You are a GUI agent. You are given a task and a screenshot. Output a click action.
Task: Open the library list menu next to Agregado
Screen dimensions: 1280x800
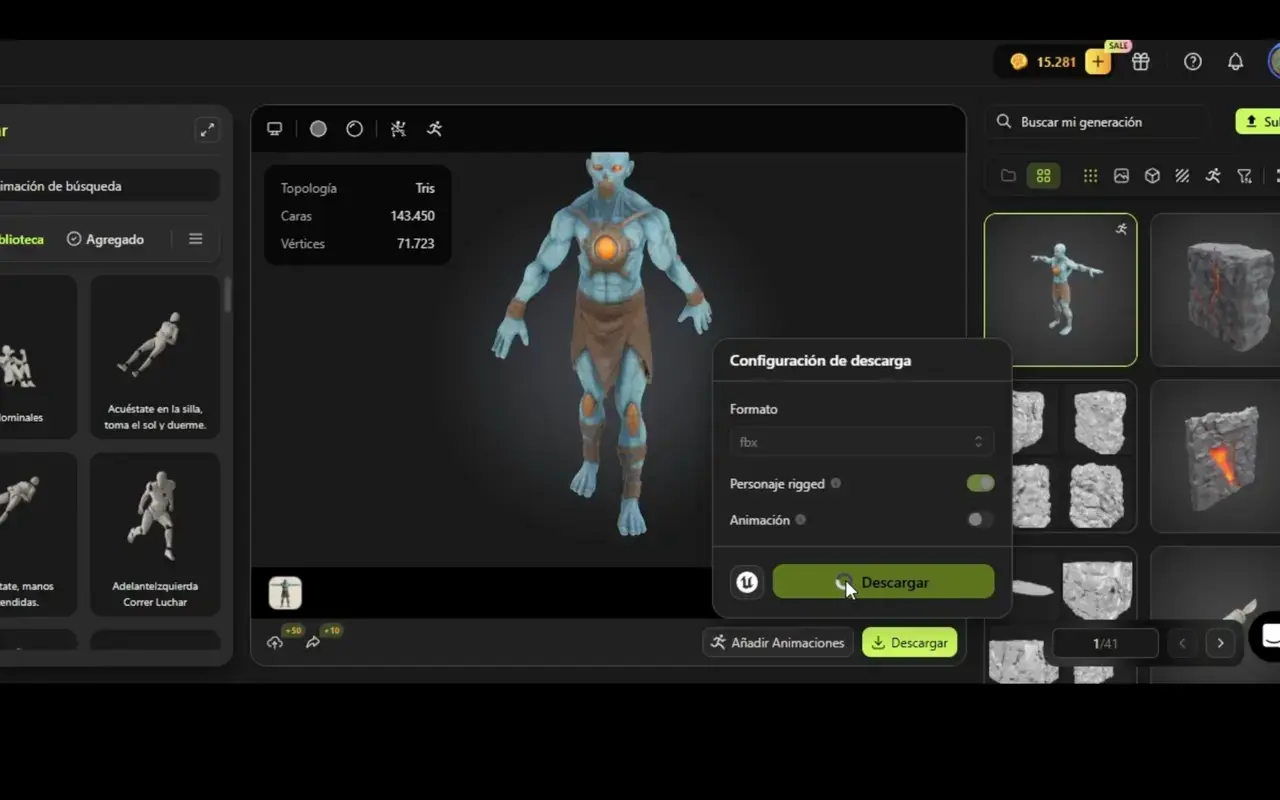[x=195, y=239]
